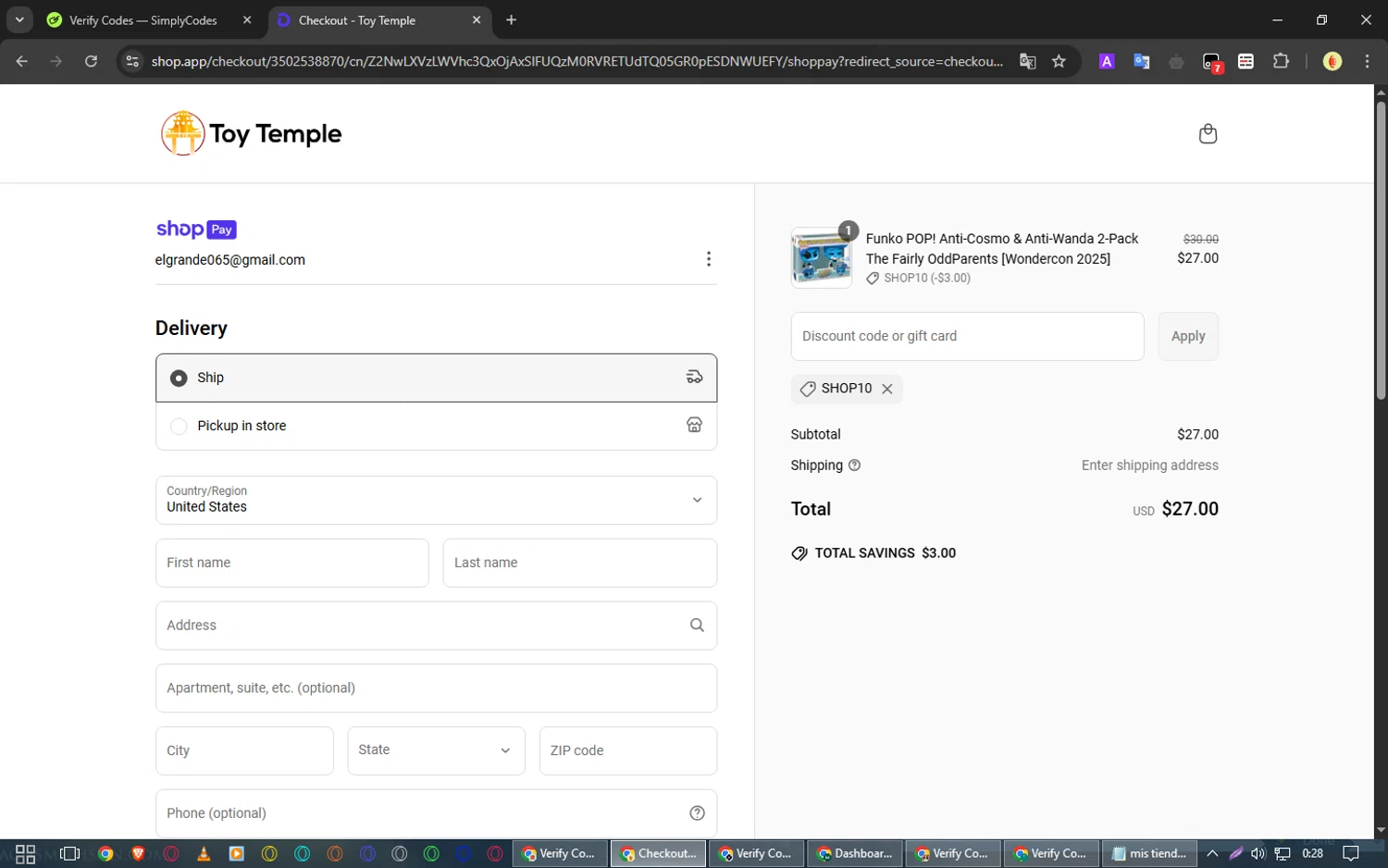Click the gray robot extension icon
Image resolution: width=1388 pixels, height=868 pixels.
(x=1176, y=62)
